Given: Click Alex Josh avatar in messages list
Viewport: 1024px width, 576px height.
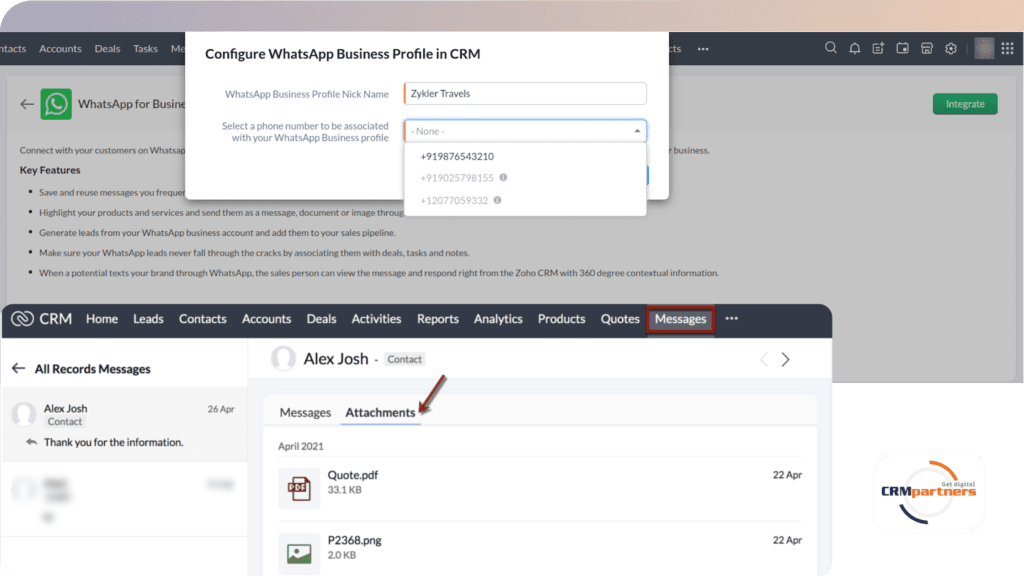Looking at the screenshot, I should point(24,414).
